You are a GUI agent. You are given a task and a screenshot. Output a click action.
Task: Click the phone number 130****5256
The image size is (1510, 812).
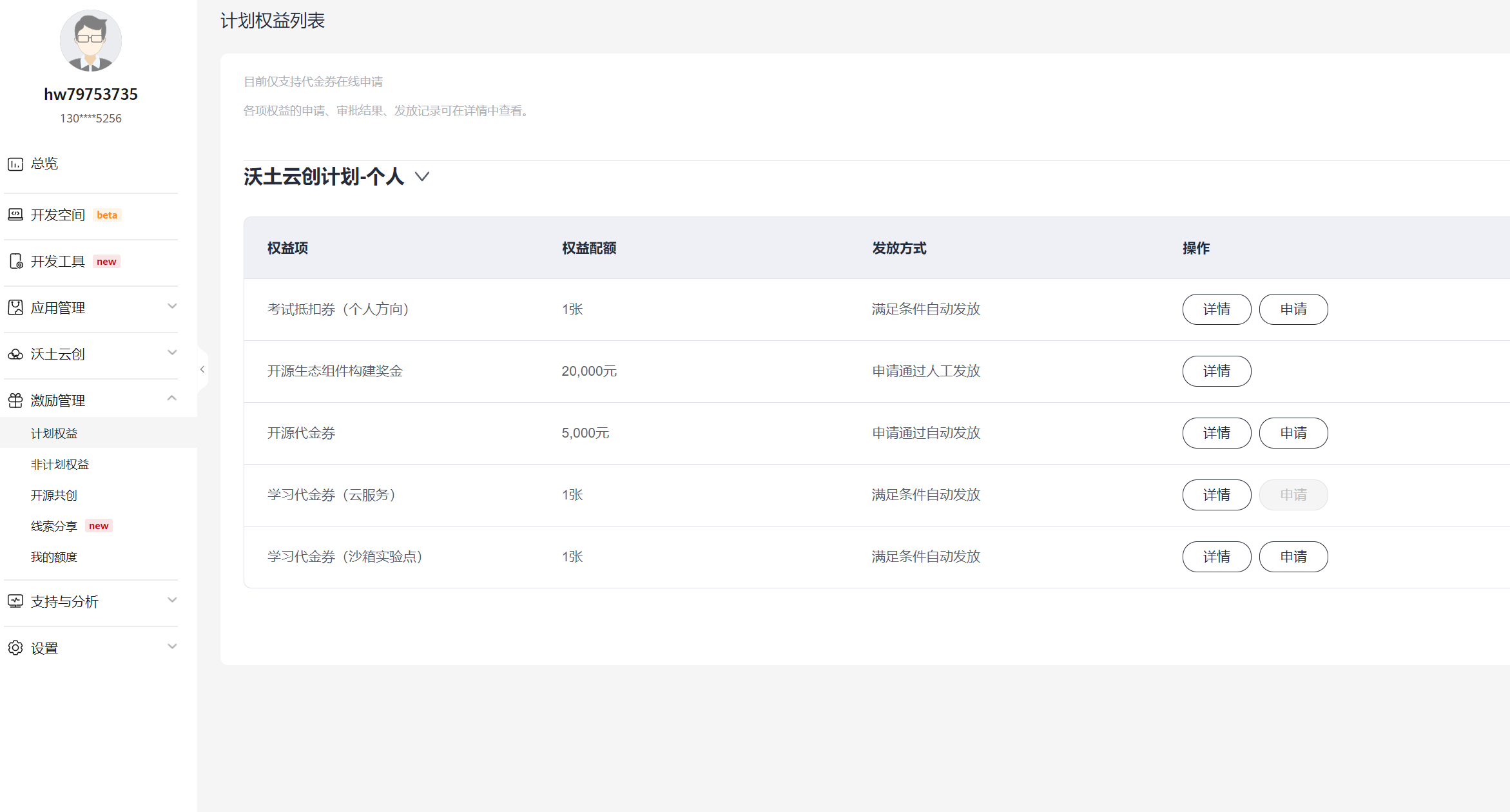91,119
